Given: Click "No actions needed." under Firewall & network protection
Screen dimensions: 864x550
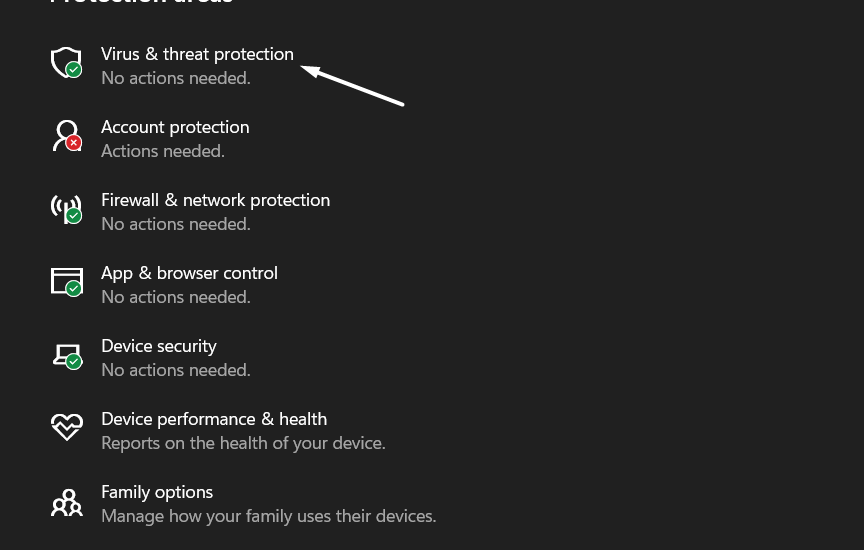Looking at the screenshot, I should [176, 224].
